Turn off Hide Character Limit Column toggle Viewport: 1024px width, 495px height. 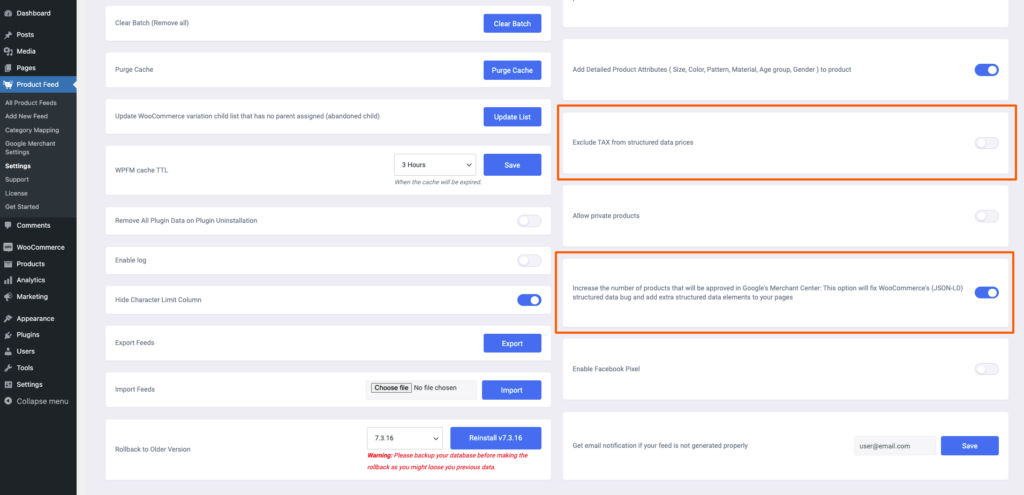(x=529, y=300)
